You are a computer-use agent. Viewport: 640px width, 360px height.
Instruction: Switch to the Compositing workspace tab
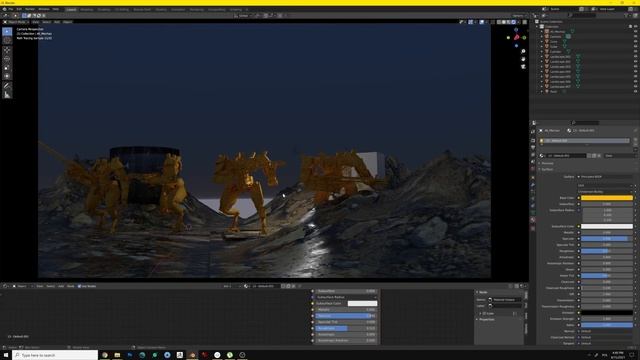click(x=216, y=9)
